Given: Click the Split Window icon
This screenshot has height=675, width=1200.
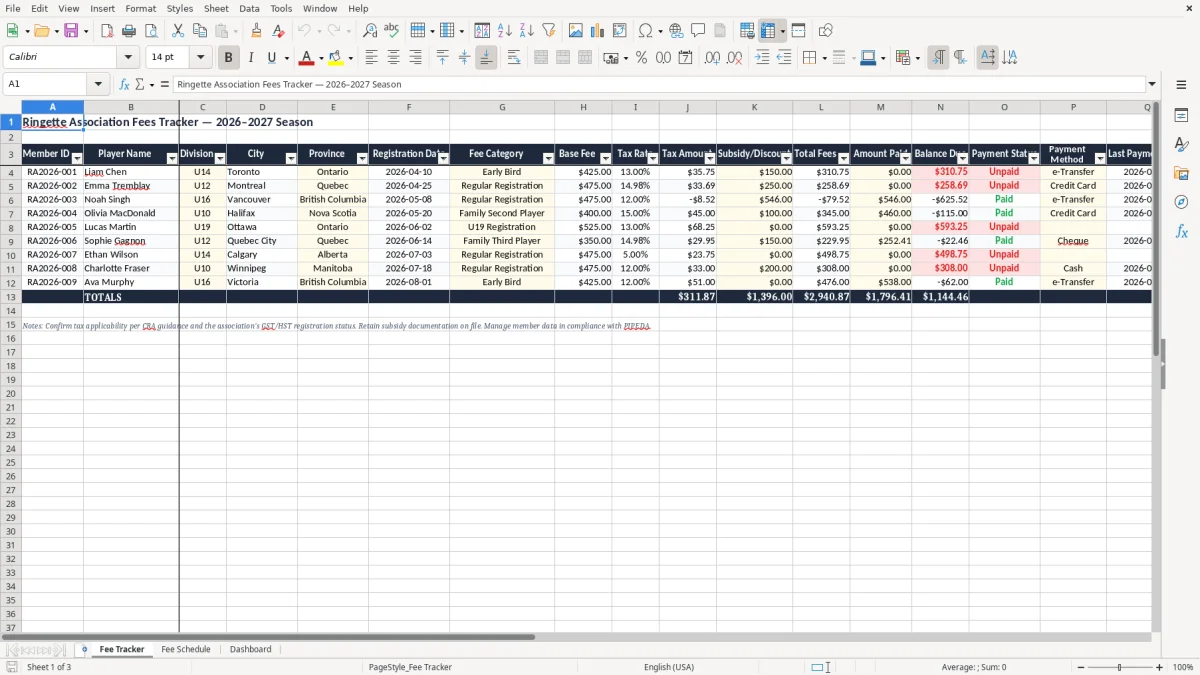Looking at the screenshot, I should click(x=799, y=31).
